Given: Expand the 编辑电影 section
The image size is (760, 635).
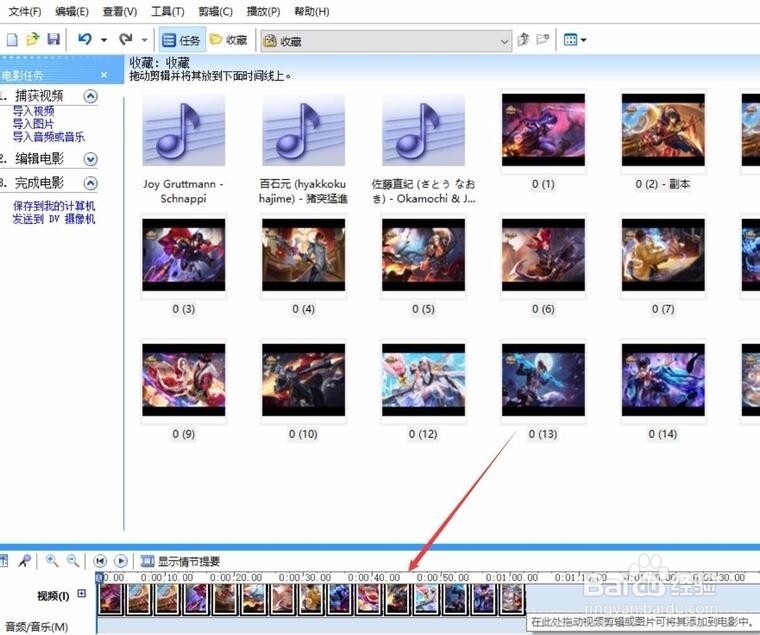Looking at the screenshot, I should tap(91, 159).
